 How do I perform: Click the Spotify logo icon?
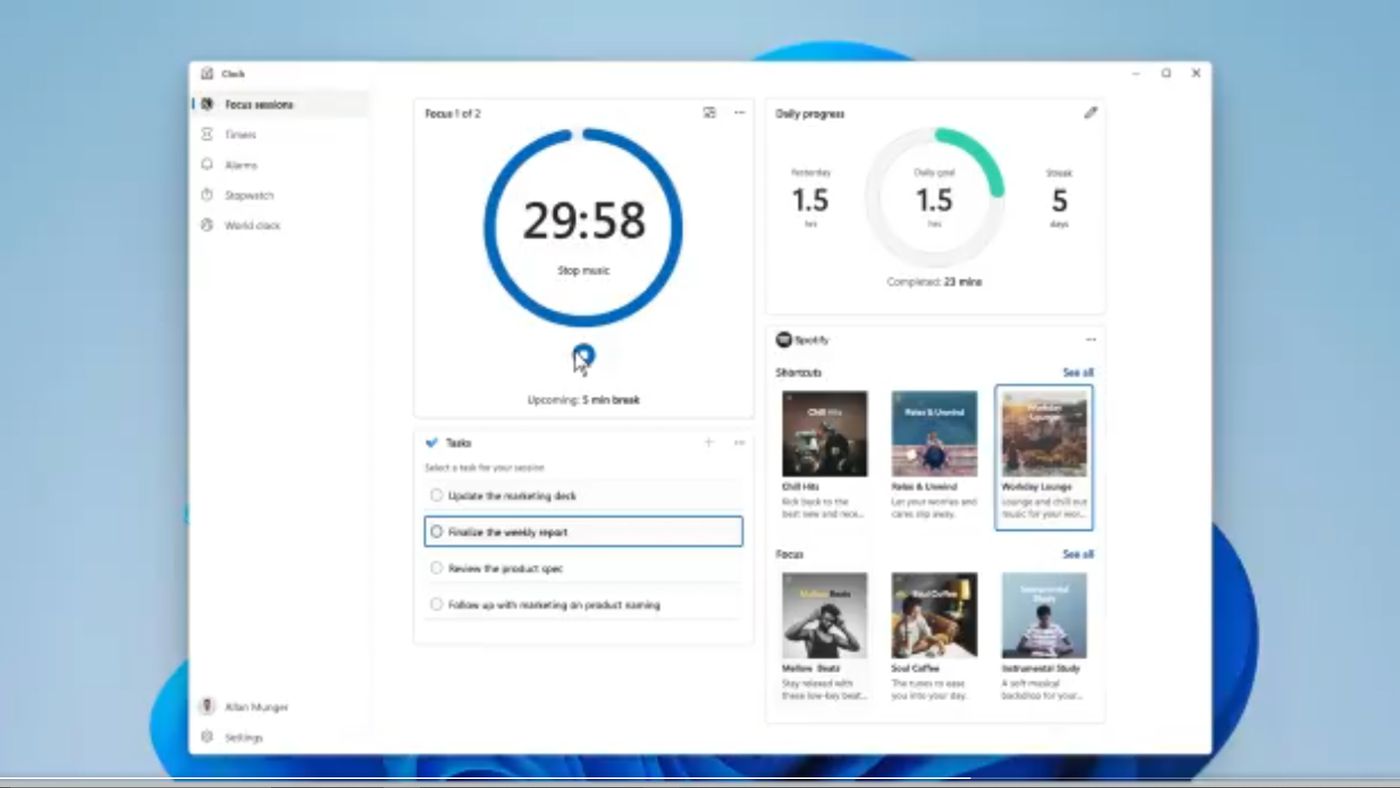click(x=782, y=339)
